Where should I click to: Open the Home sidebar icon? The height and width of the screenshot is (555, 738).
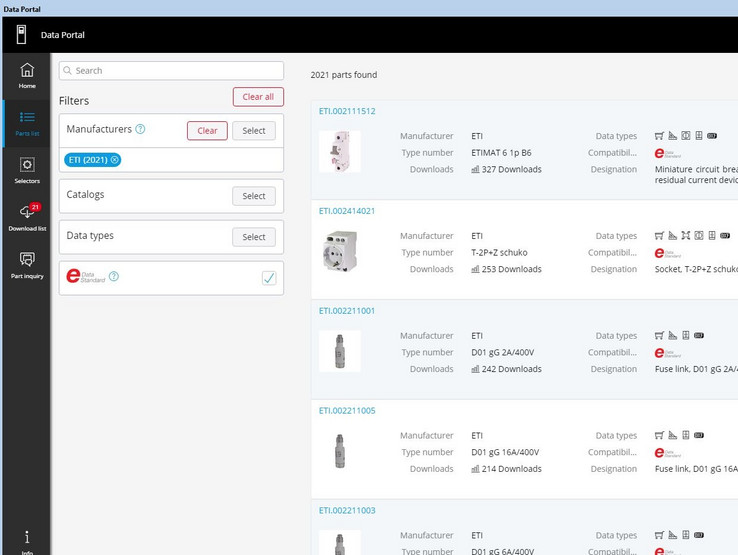pos(27,75)
